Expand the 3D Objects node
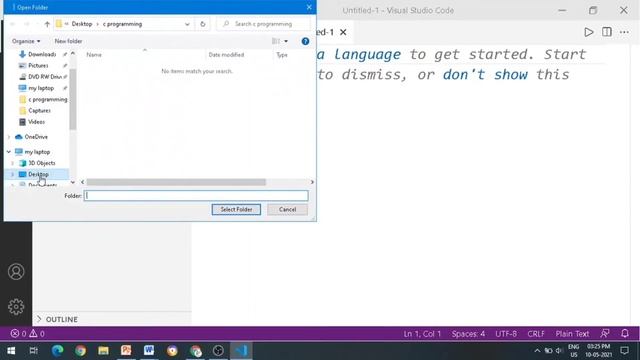Image resolution: width=640 pixels, height=360 pixels. (x=13, y=163)
